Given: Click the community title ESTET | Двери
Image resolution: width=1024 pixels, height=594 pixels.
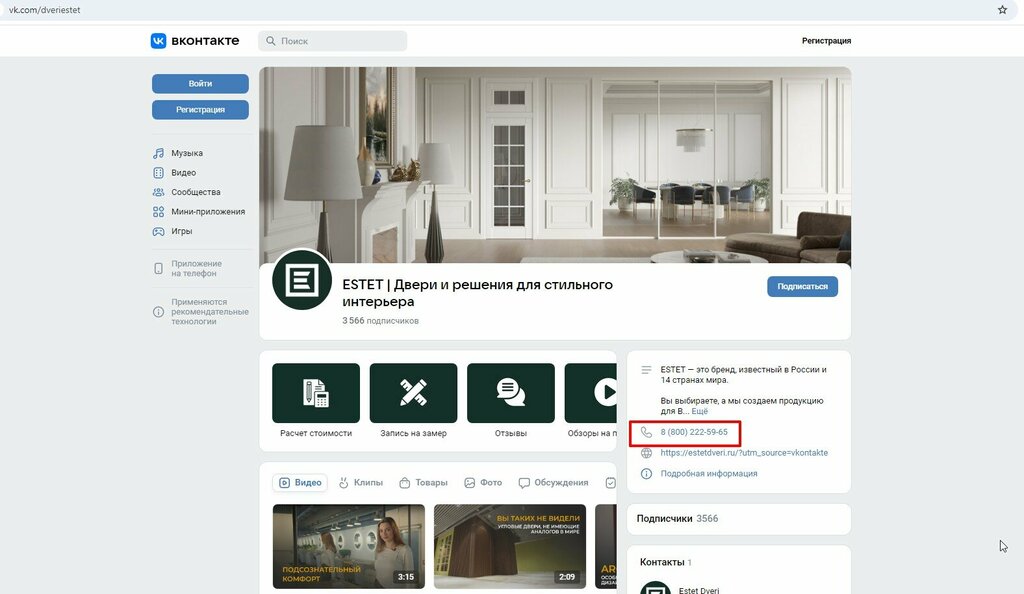Looking at the screenshot, I should pyautogui.click(x=477, y=292).
